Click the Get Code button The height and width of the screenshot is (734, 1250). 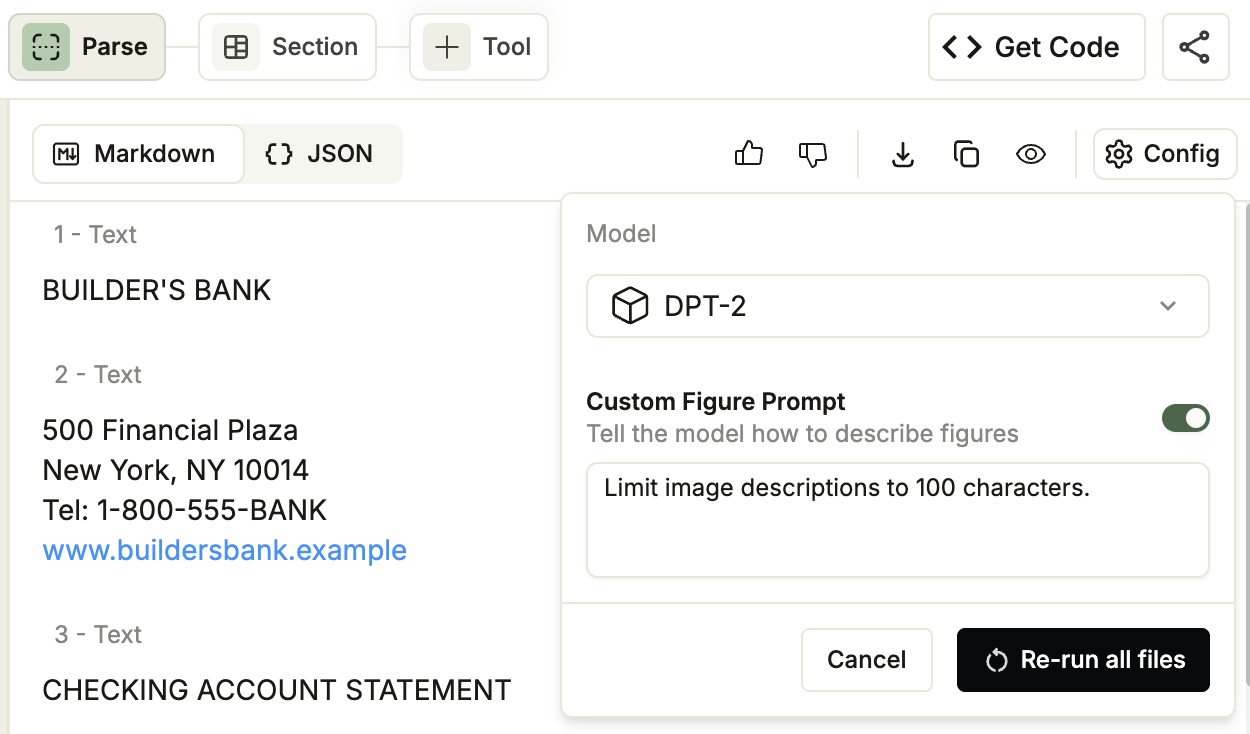point(1037,47)
